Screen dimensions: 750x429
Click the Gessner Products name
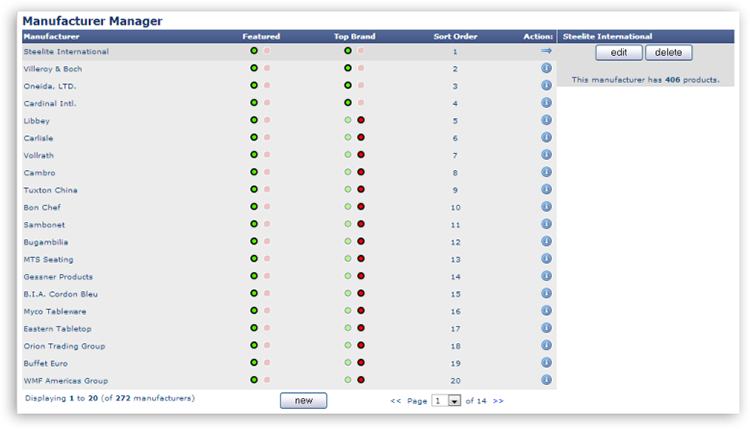pos(58,276)
